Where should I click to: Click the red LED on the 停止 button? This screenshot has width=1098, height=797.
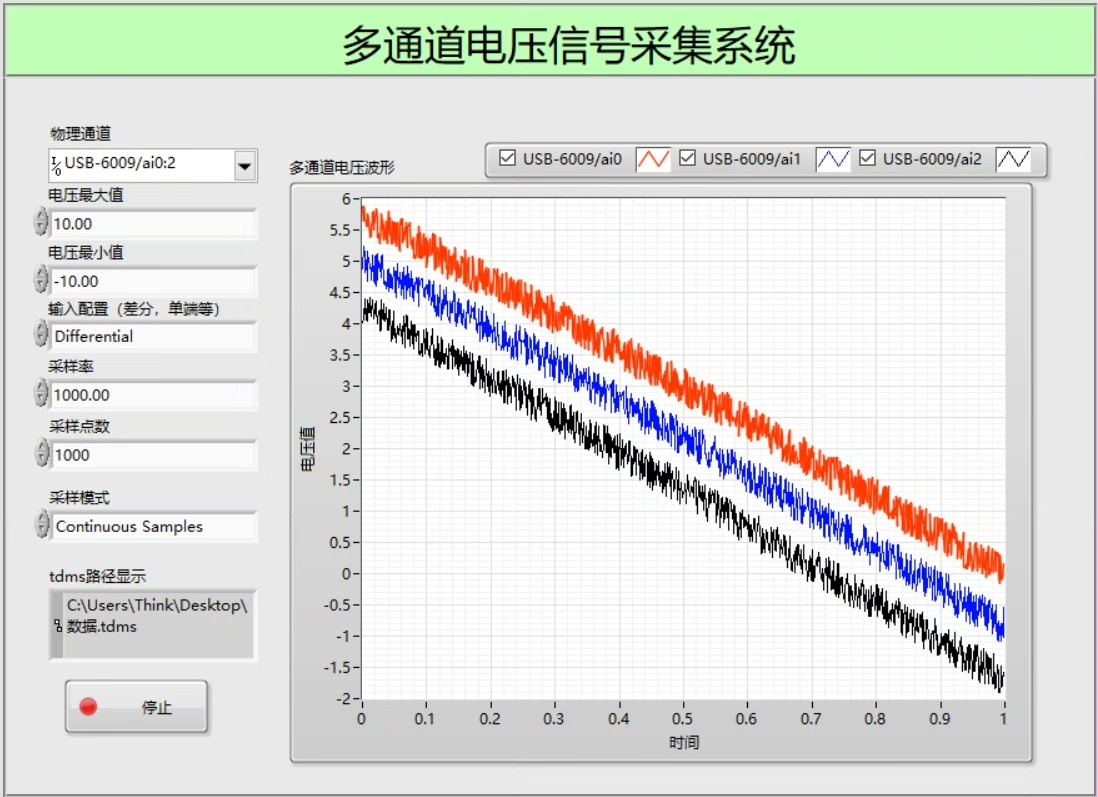click(x=88, y=707)
